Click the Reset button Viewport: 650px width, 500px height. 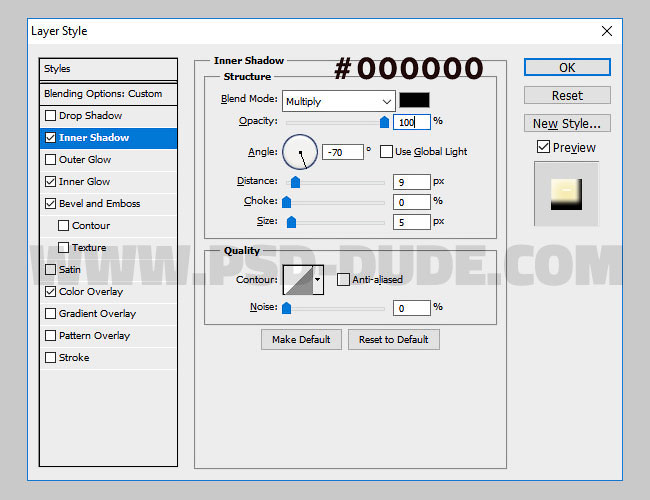coord(567,95)
